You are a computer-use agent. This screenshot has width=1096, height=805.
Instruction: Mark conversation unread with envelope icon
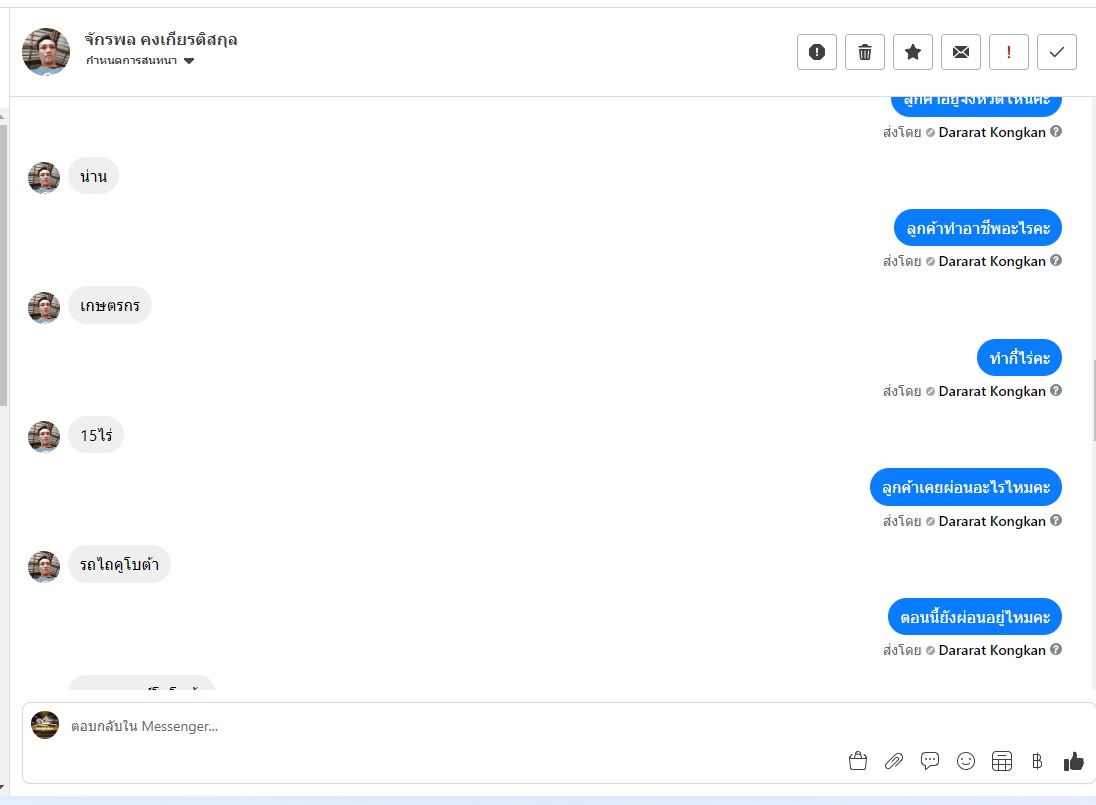click(961, 52)
